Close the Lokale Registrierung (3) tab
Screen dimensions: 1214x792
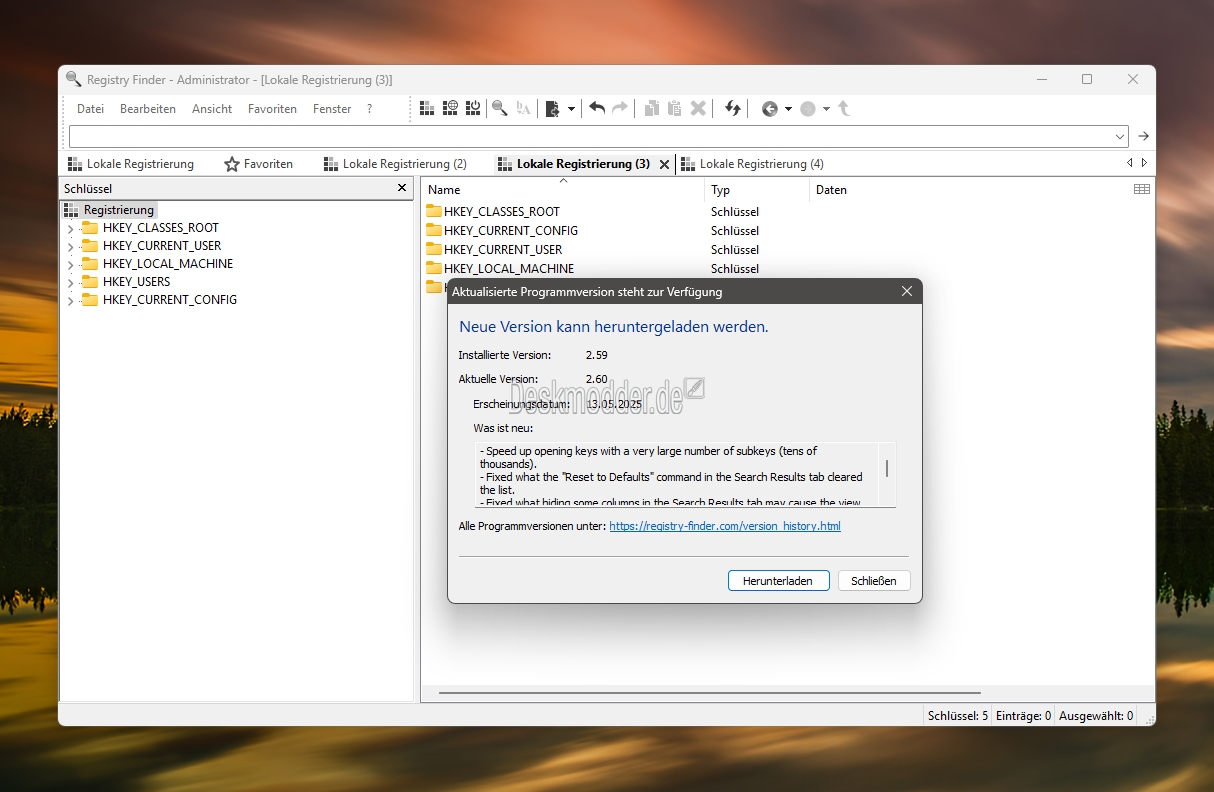pos(664,164)
